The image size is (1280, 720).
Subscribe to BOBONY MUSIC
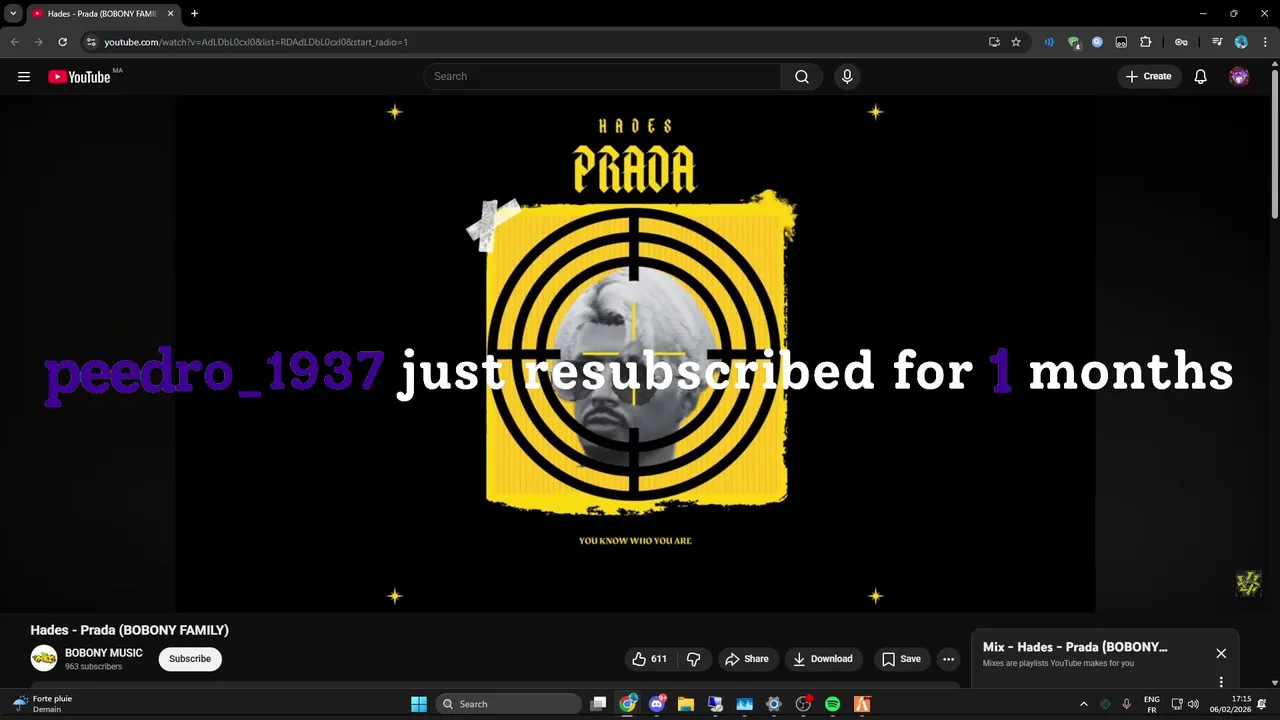[190, 659]
